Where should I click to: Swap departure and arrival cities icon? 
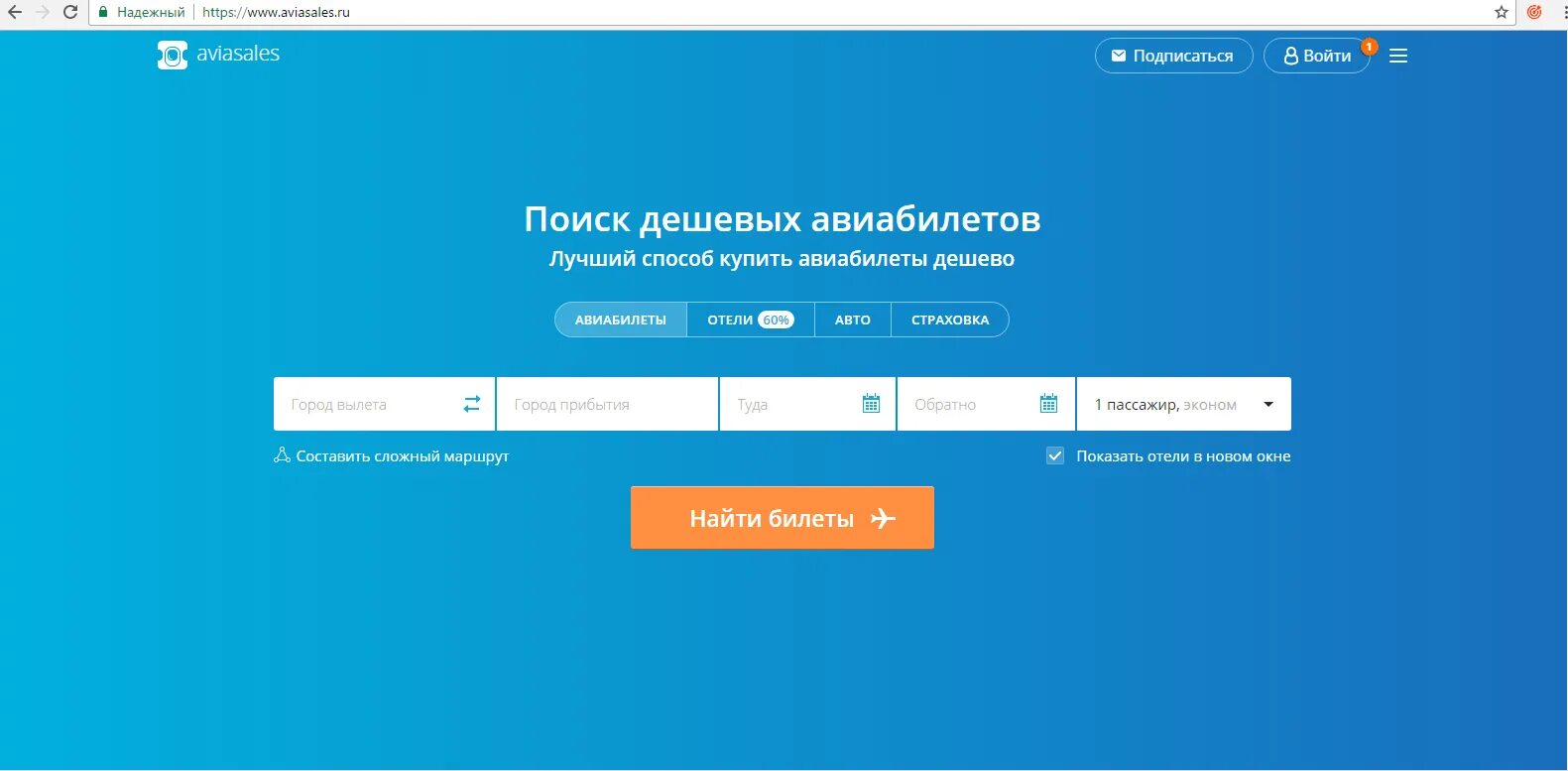(472, 404)
